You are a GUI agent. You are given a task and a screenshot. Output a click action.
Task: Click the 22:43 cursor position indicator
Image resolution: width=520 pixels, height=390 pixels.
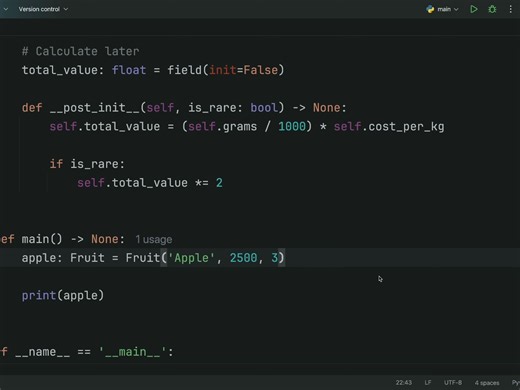(404, 382)
